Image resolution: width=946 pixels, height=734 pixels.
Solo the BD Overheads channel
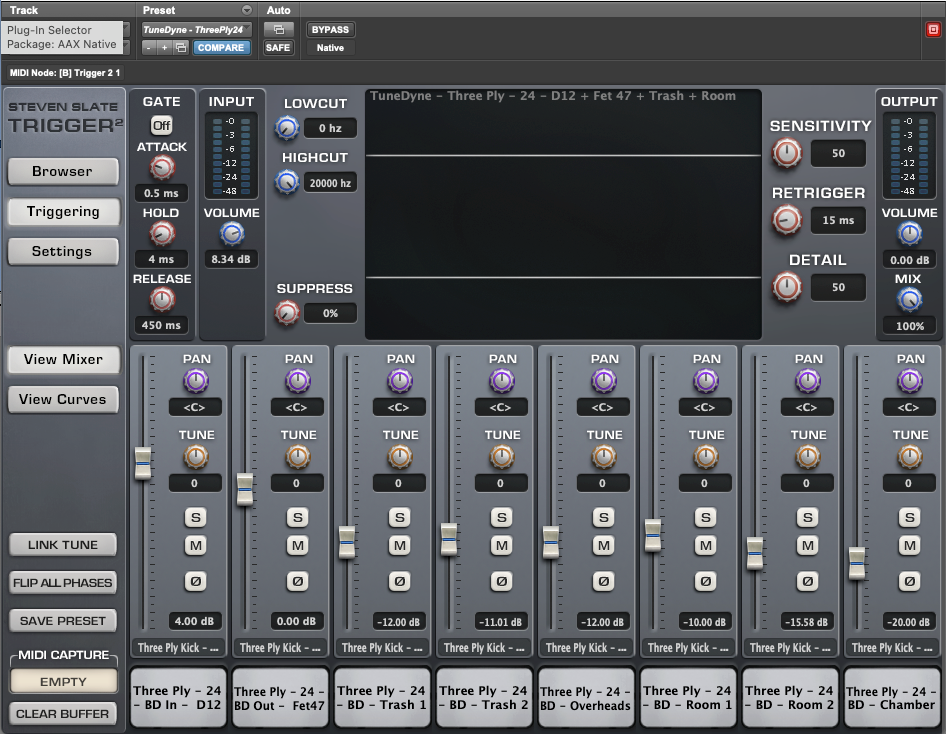click(604, 518)
